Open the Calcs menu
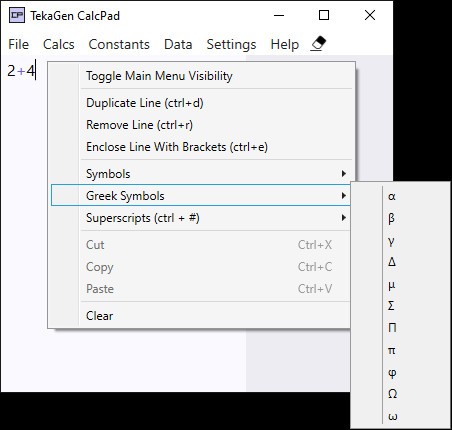This screenshot has height=430, width=452. coord(59,44)
